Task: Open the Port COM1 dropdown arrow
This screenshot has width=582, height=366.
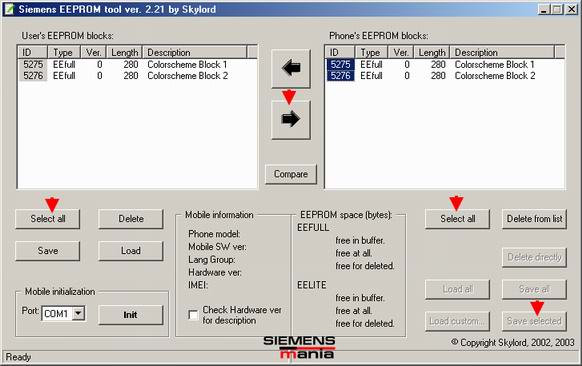Action: pyautogui.click(x=78, y=314)
